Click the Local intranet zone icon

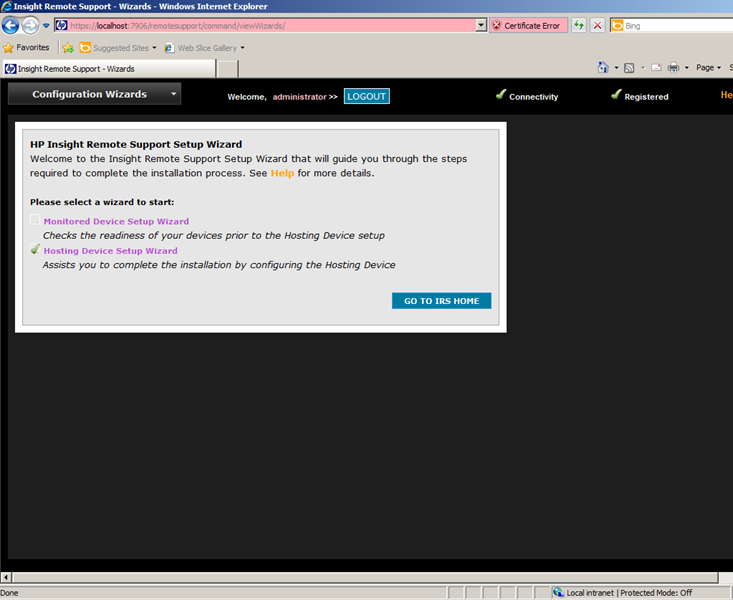[559, 593]
